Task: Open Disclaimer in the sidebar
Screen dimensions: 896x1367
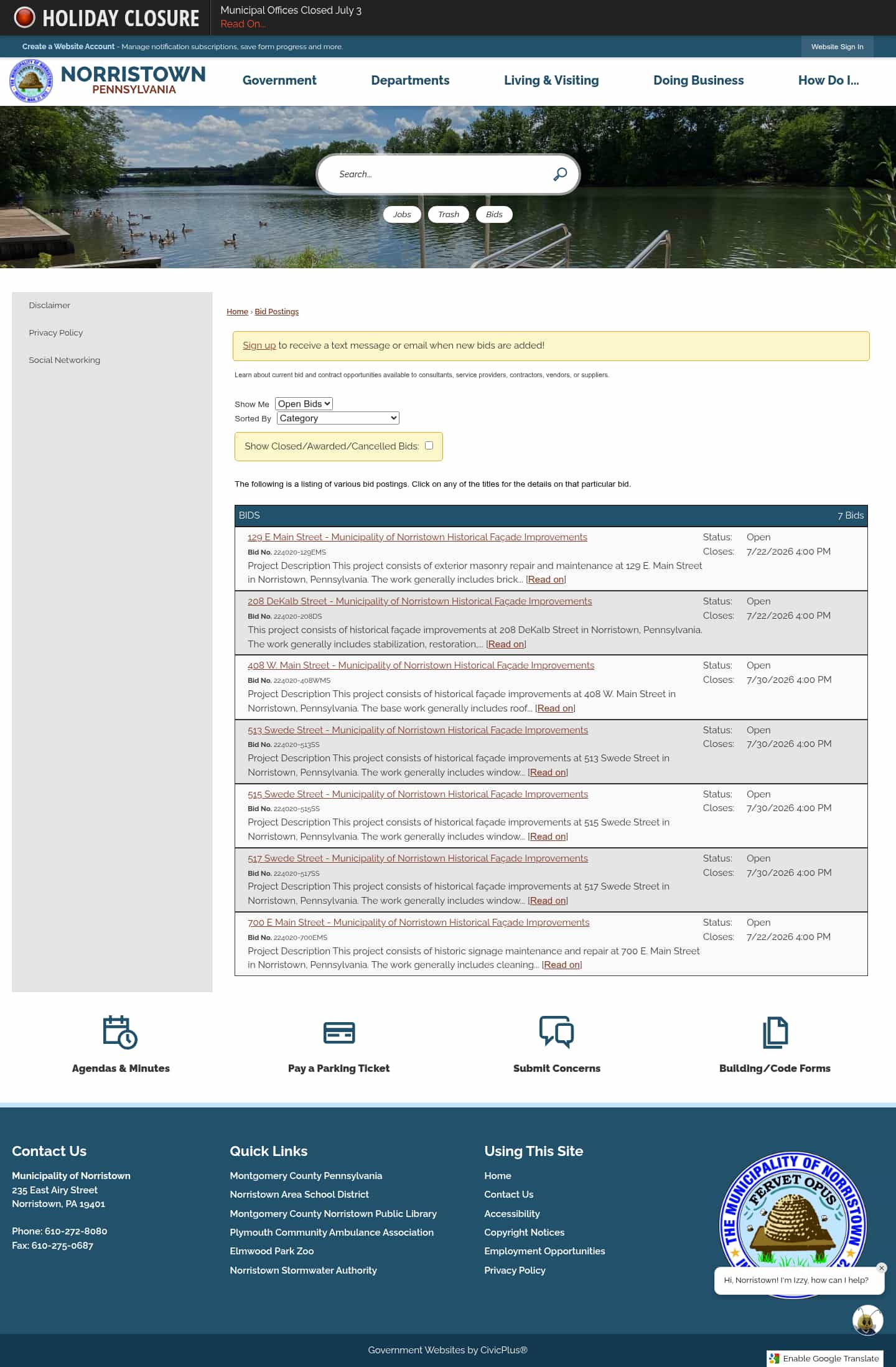Action: [49, 305]
